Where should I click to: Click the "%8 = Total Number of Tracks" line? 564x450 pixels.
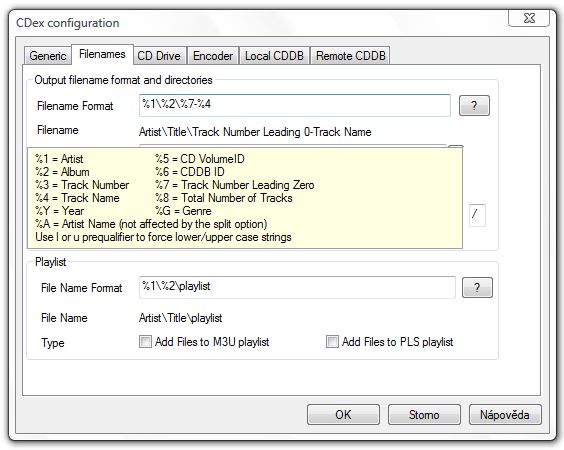pos(224,198)
